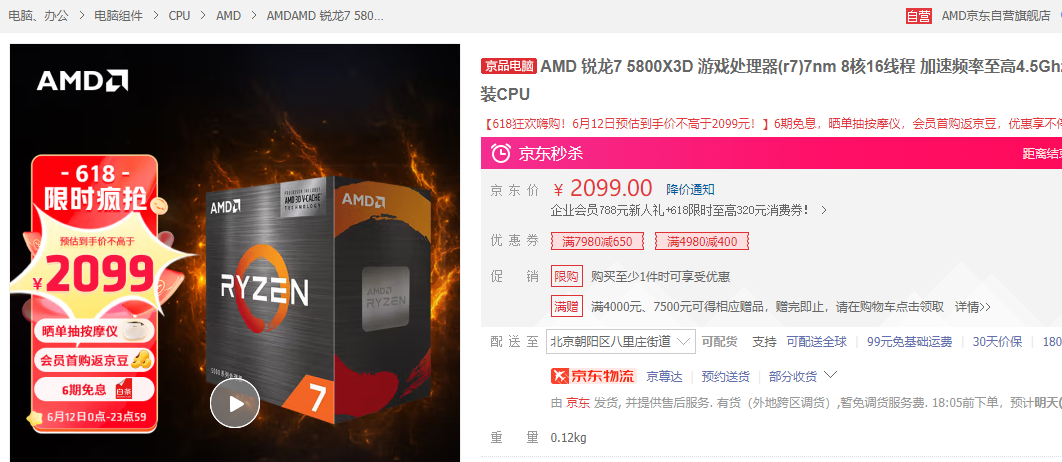Expand the 部分收货 services chevron
The width and height of the screenshot is (1062, 462).
point(830,374)
